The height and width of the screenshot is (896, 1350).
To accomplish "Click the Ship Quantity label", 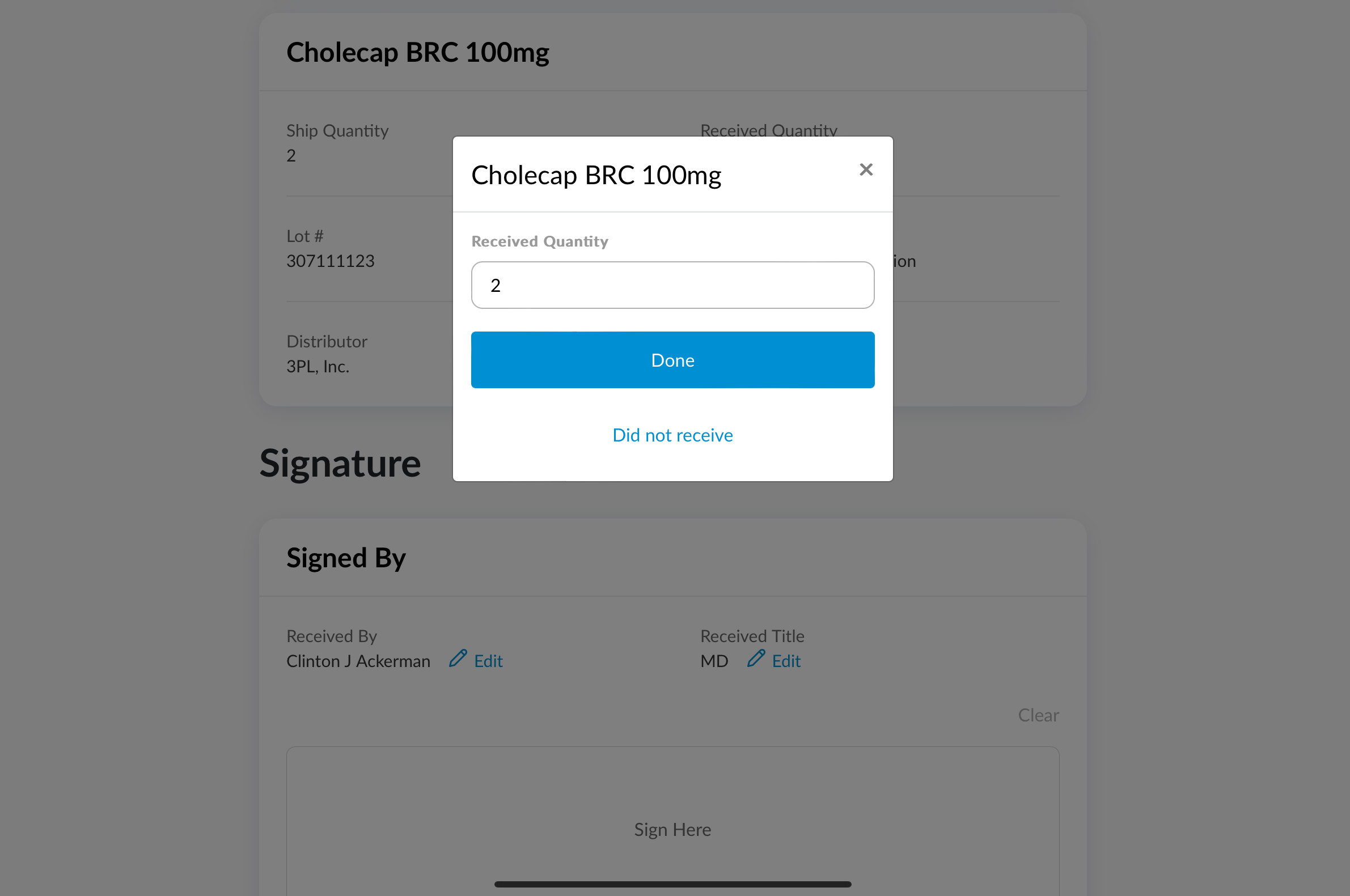I will pos(337,131).
